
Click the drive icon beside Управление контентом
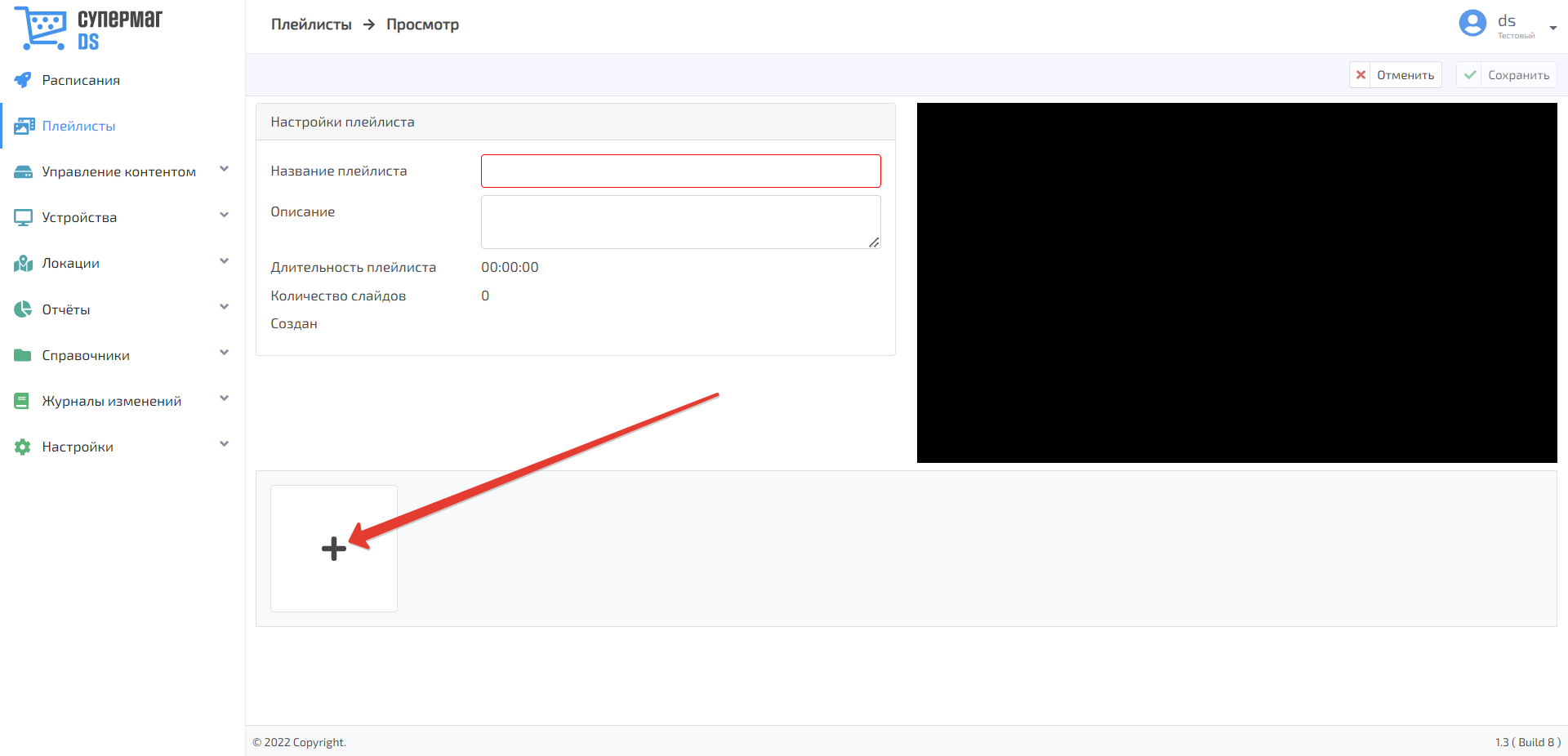click(24, 172)
